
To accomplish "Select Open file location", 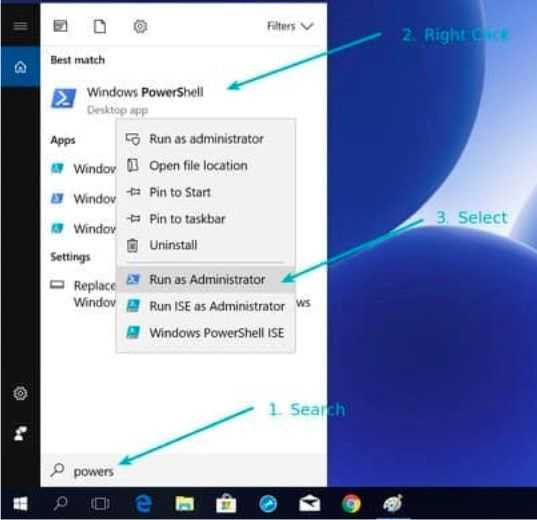I will point(205,166).
